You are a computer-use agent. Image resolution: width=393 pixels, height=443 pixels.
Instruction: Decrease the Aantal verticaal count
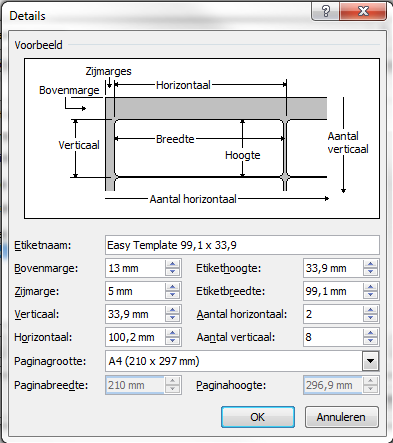[371, 341]
